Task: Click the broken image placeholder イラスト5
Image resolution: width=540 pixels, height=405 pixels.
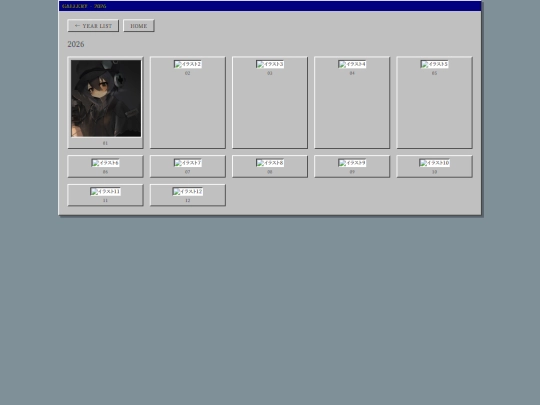Action: pos(434,64)
